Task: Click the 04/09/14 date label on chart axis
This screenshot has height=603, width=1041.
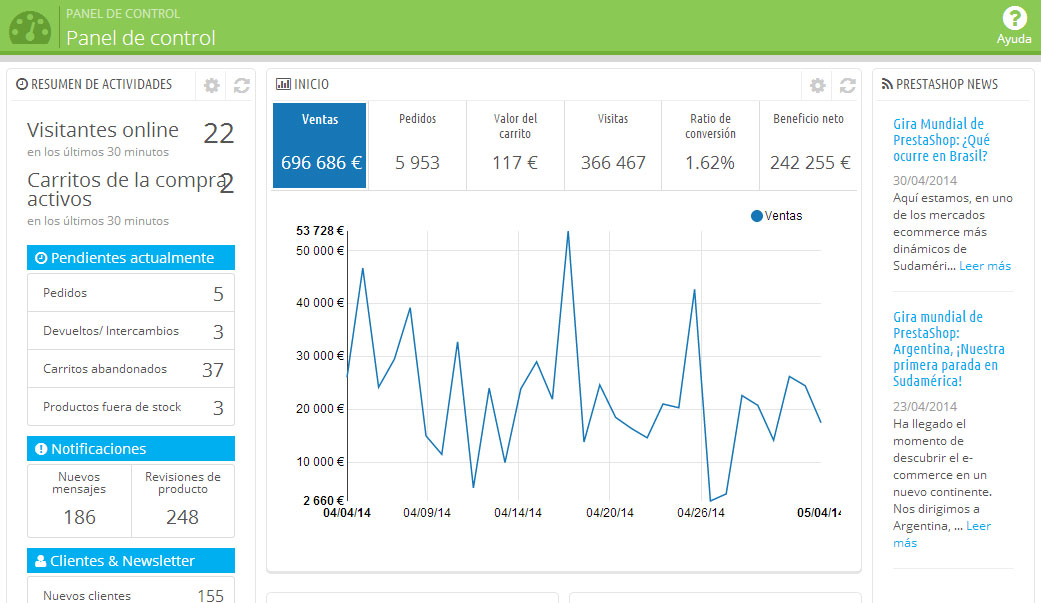Action: [427, 513]
